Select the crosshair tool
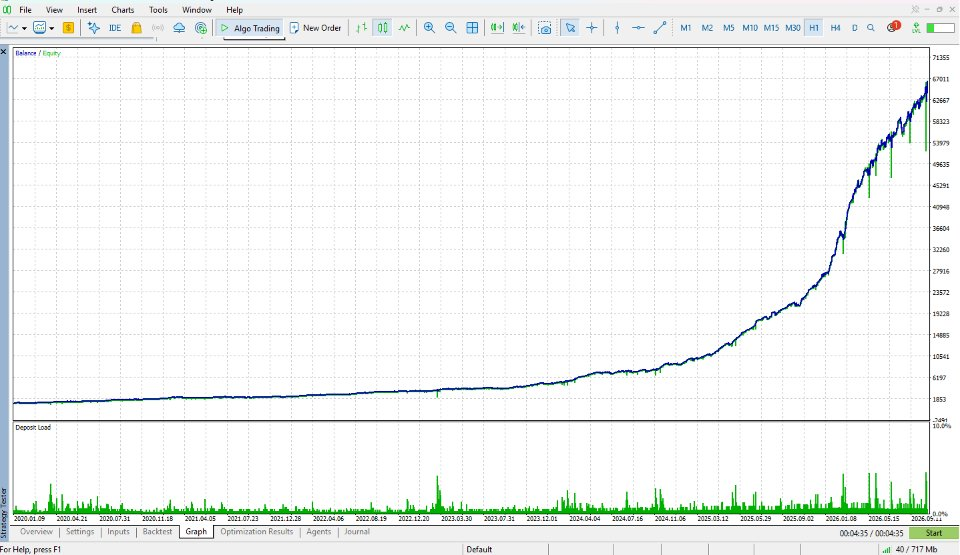The height and width of the screenshot is (555, 960). (591, 28)
